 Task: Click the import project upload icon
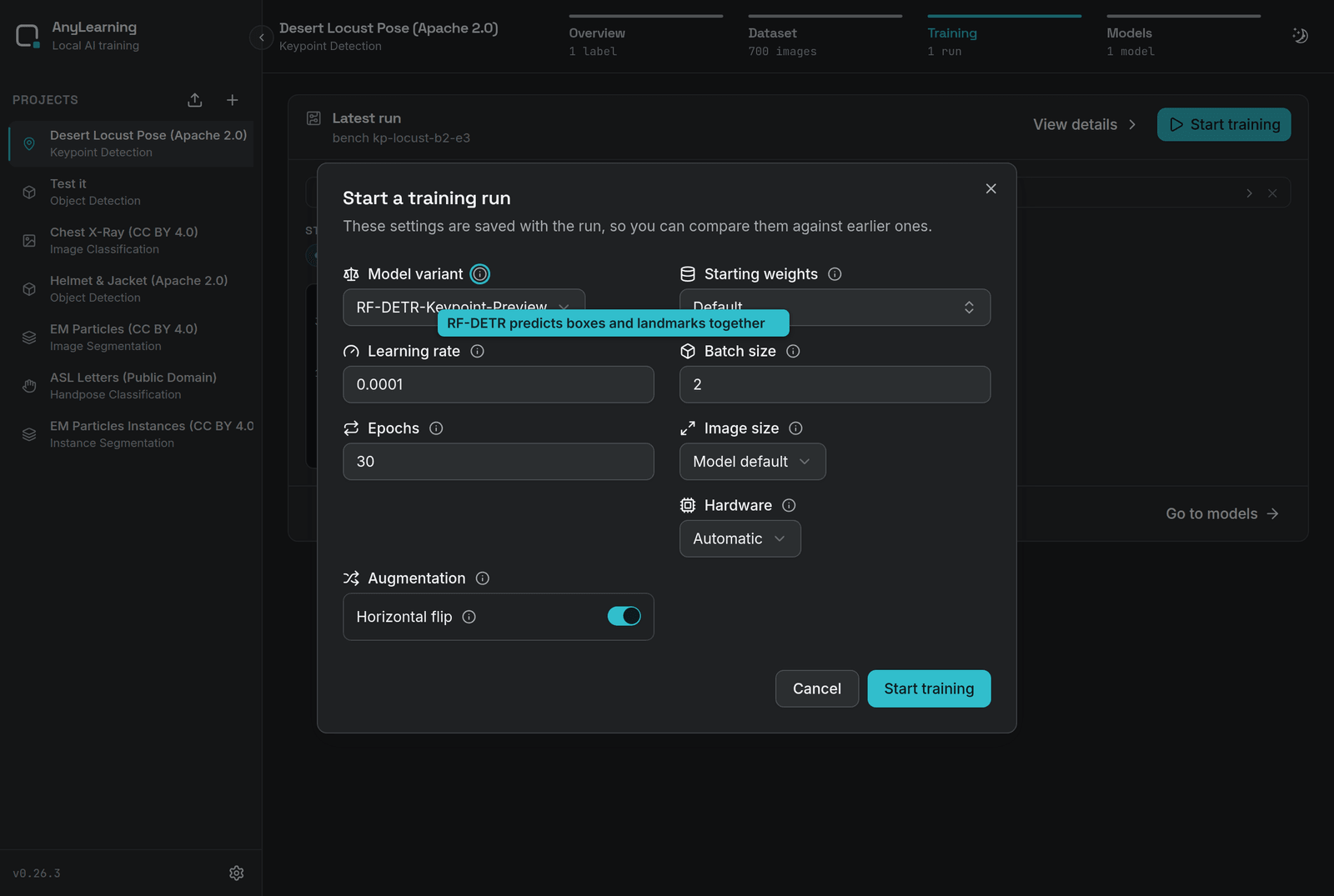click(x=195, y=100)
